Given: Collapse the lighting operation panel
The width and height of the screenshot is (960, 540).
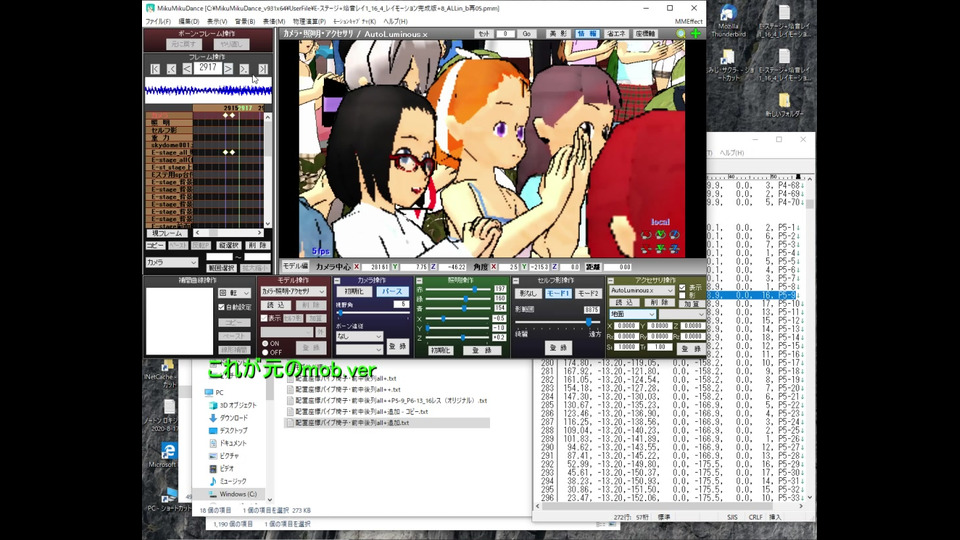Looking at the screenshot, I should coord(419,280).
